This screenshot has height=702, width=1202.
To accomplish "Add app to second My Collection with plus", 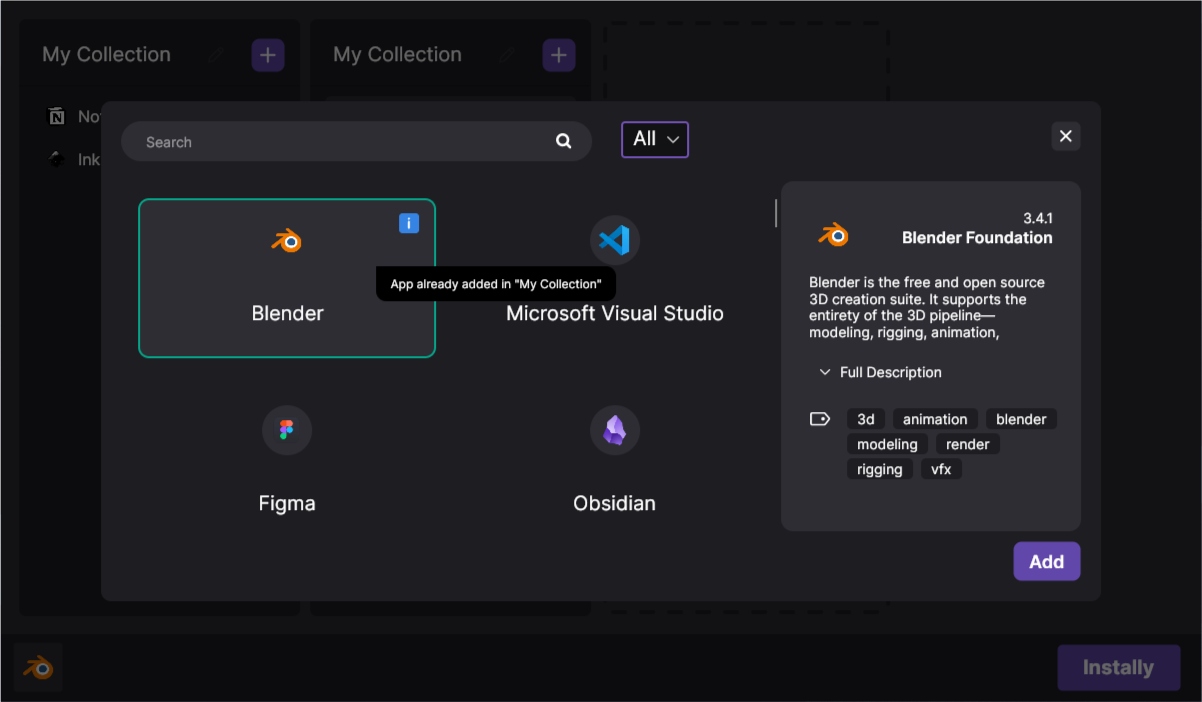I will click(559, 55).
